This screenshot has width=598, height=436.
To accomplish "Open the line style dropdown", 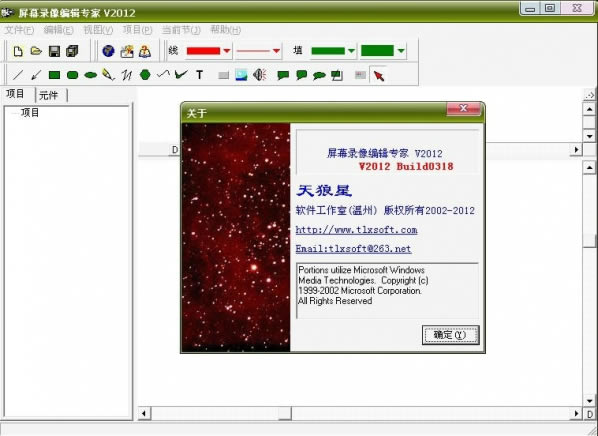I will tap(276, 51).
